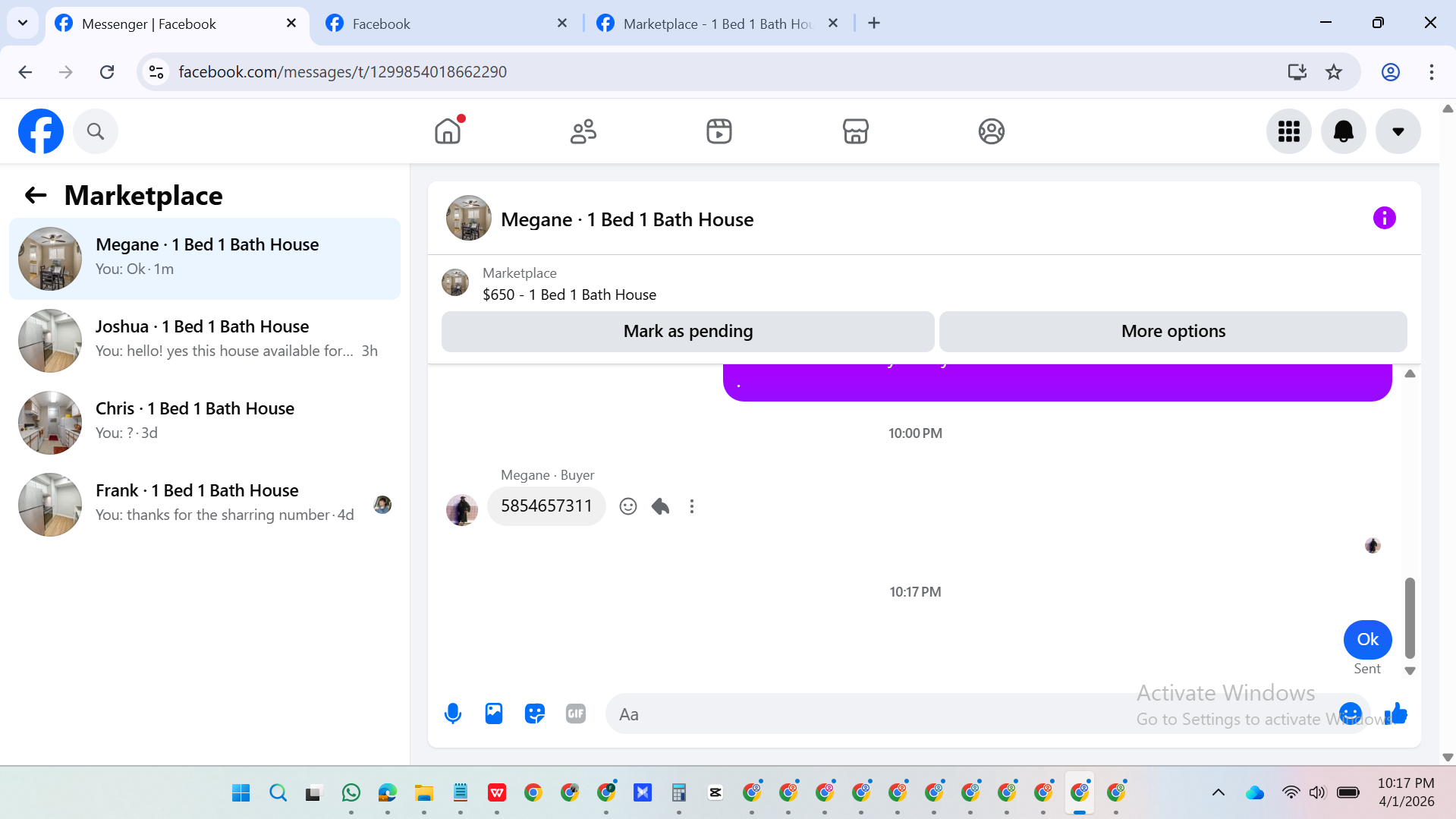Show hidden system tray icons
The image size is (1456, 819).
point(1218,792)
